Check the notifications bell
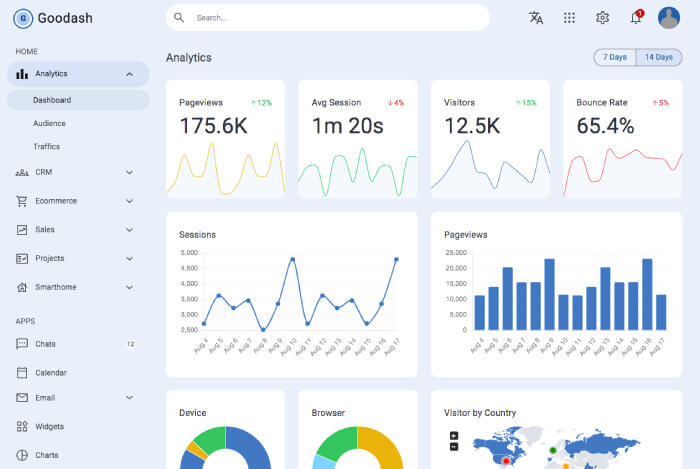This screenshot has width=700, height=469. (635, 17)
